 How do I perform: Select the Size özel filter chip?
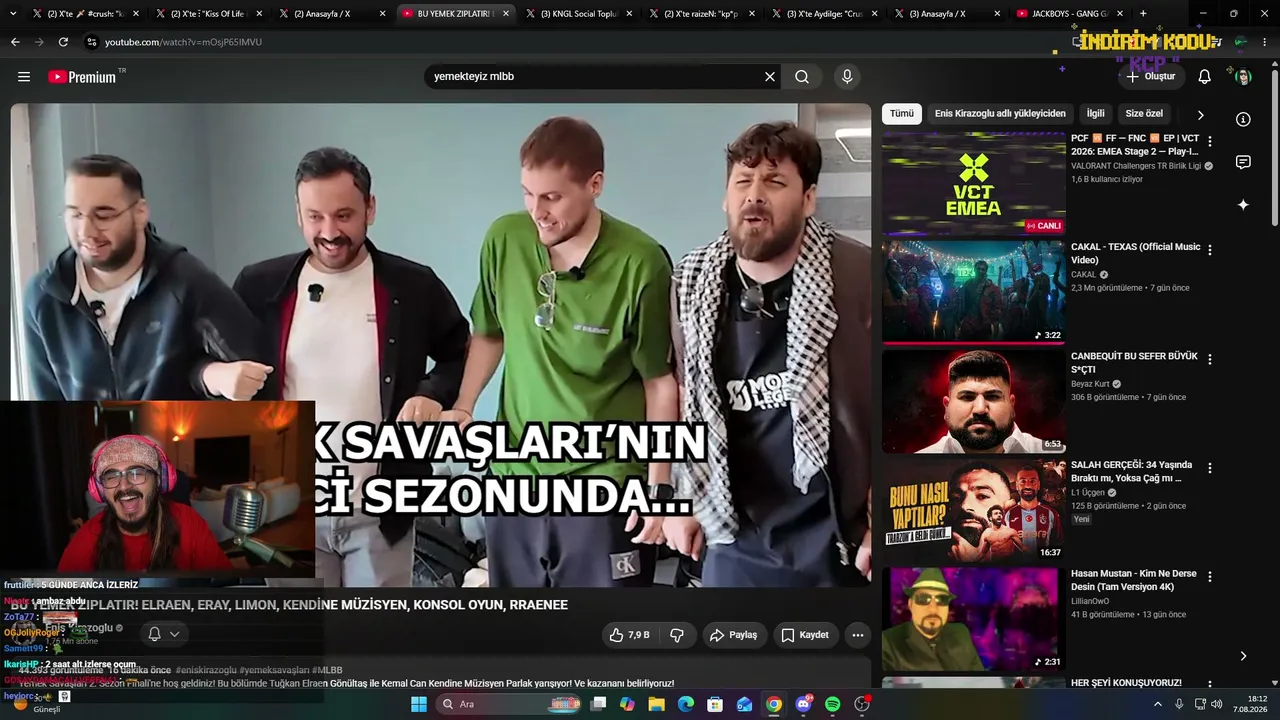pyautogui.click(x=1144, y=114)
